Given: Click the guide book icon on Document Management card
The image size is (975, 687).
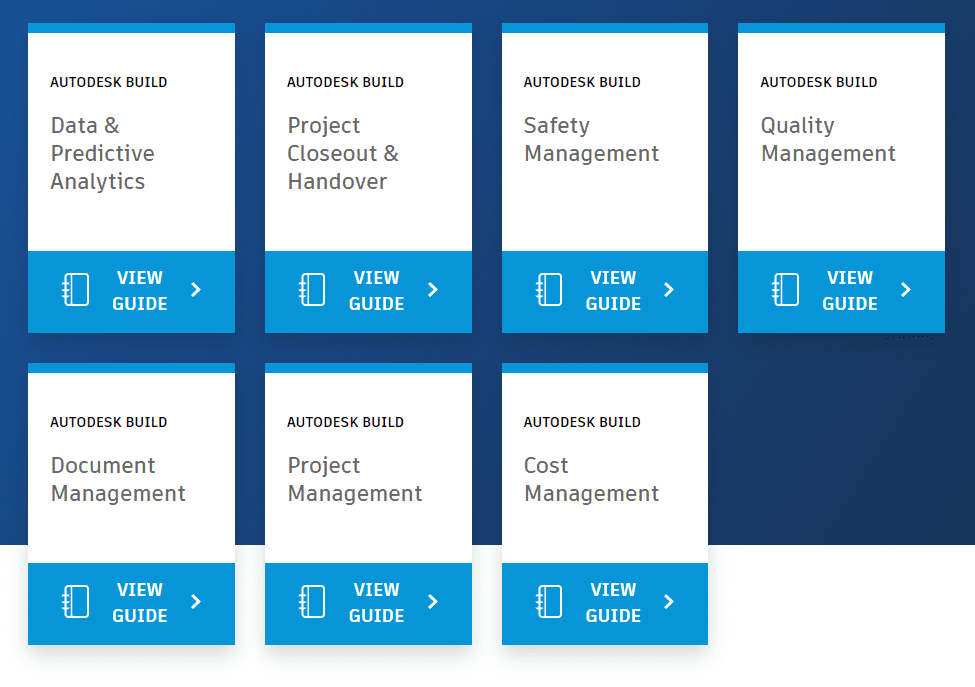Looking at the screenshot, I should point(75,602).
